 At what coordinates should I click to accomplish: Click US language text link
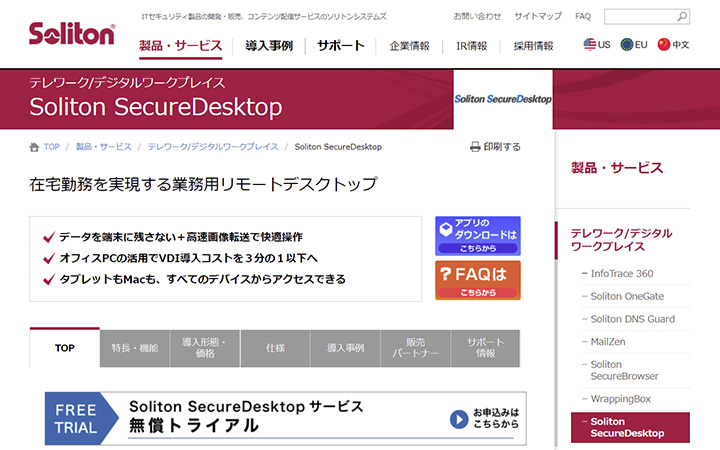pyautogui.click(x=604, y=45)
